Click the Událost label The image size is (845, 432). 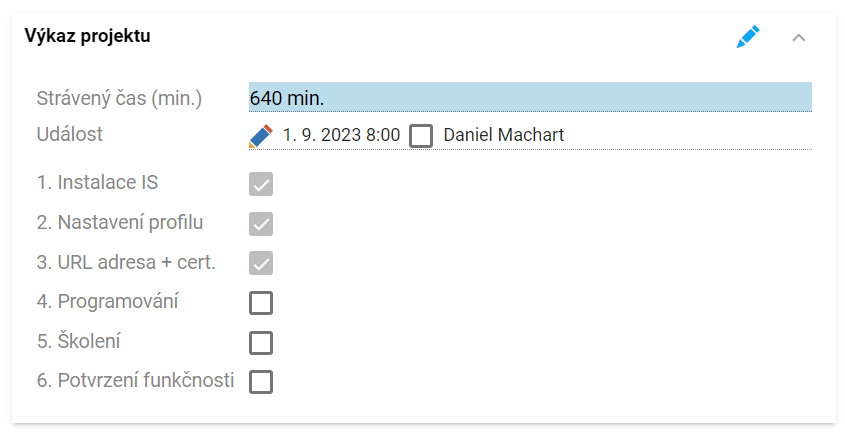[70, 134]
